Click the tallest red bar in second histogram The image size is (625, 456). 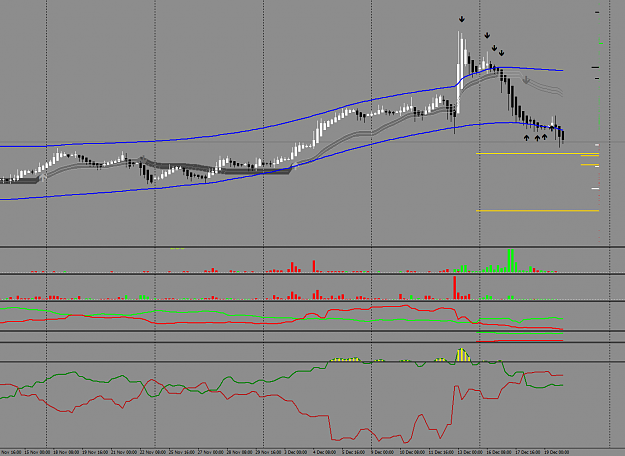(454, 287)
